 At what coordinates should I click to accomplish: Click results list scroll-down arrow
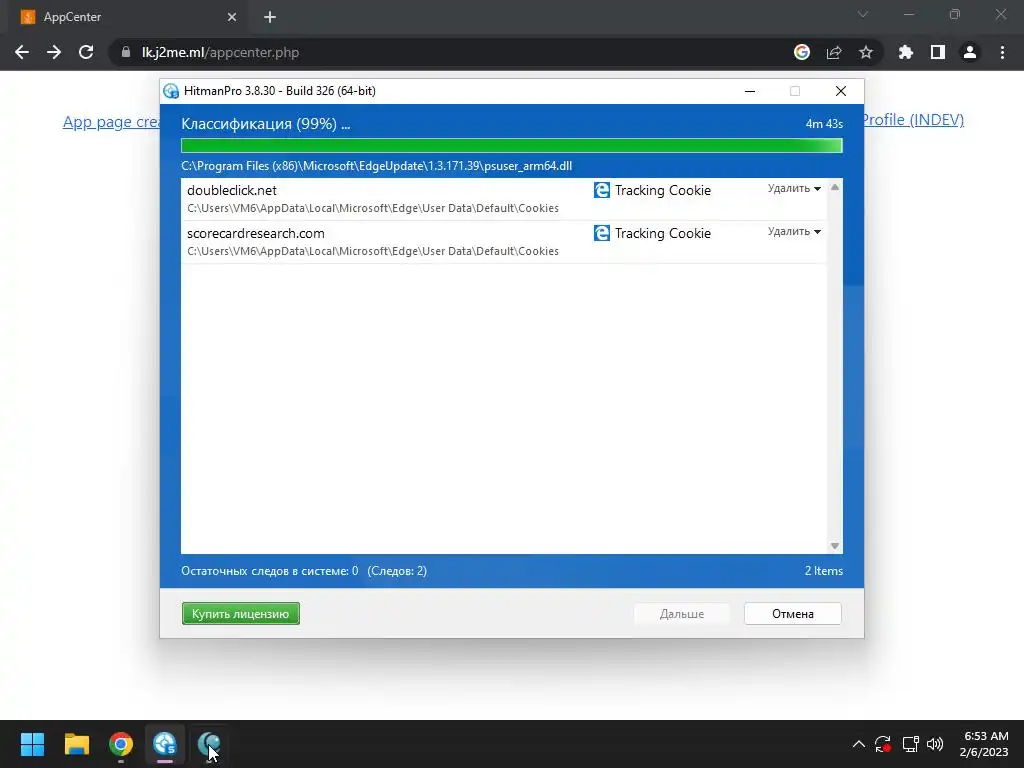tap(835, 546)
